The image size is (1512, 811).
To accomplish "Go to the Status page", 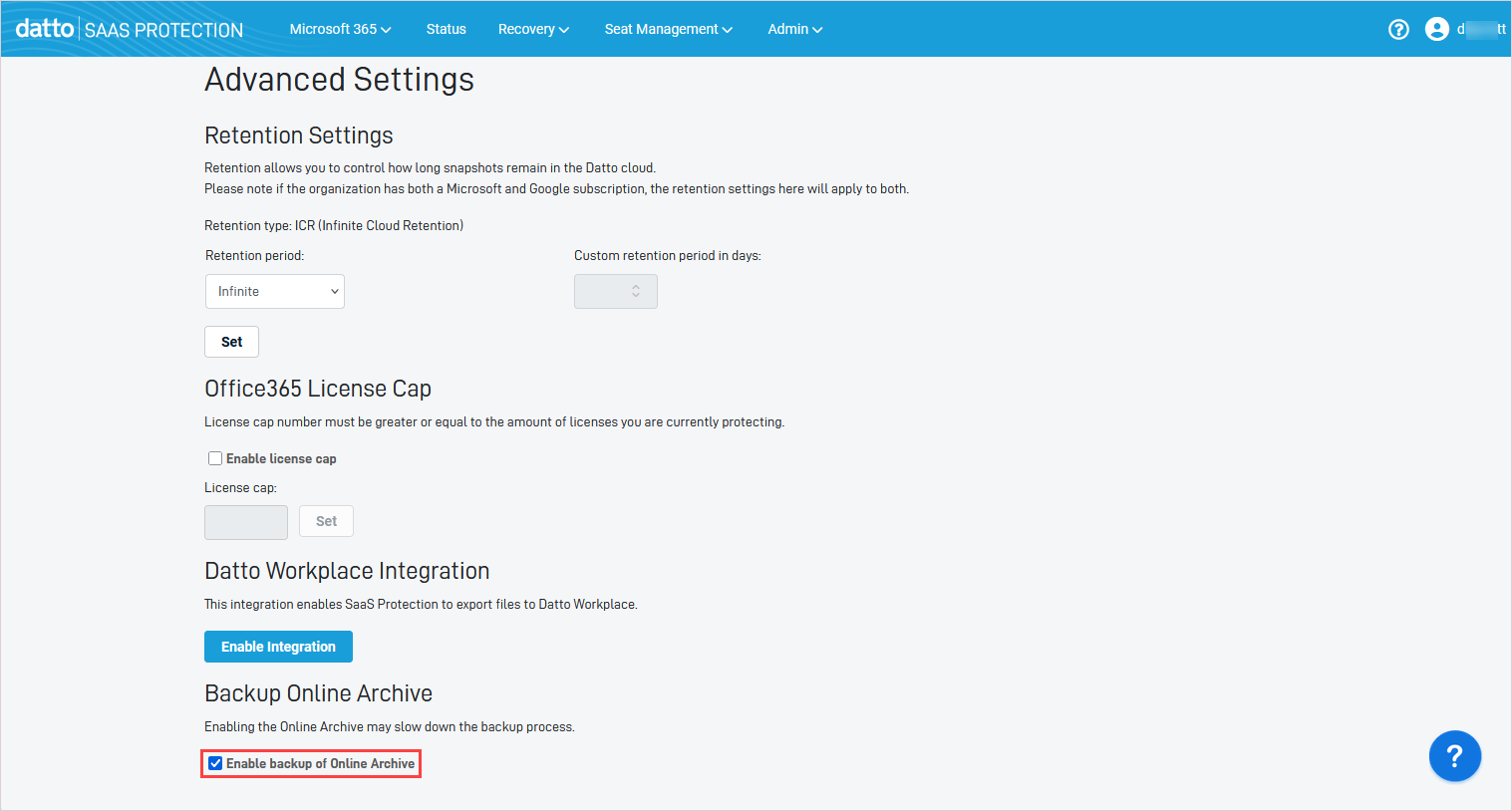I will click(x=446, y=29).
